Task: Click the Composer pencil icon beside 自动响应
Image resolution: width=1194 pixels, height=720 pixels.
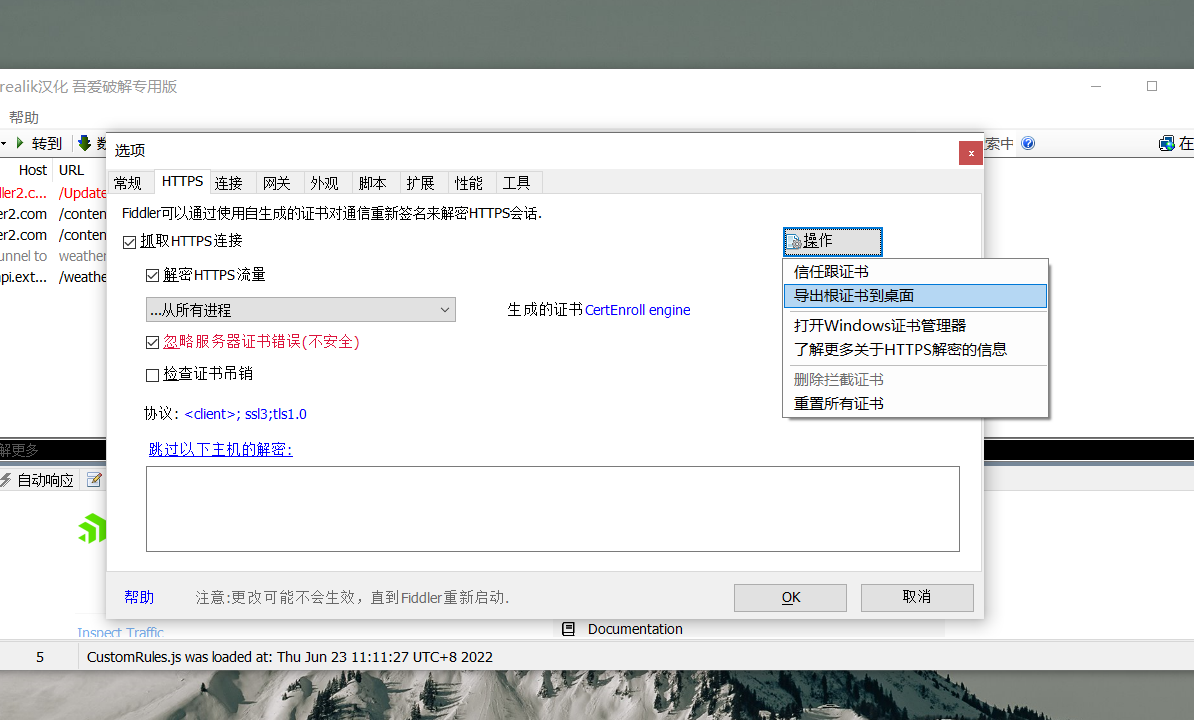Action: [94, 480]
